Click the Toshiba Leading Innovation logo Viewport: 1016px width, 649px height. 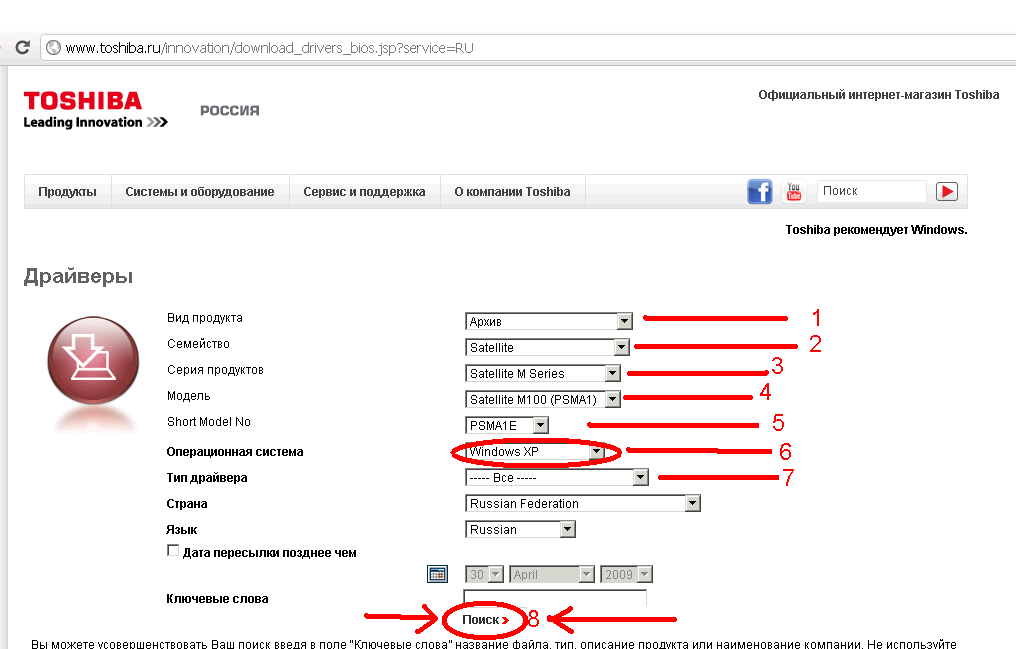[x=95, y=109]
